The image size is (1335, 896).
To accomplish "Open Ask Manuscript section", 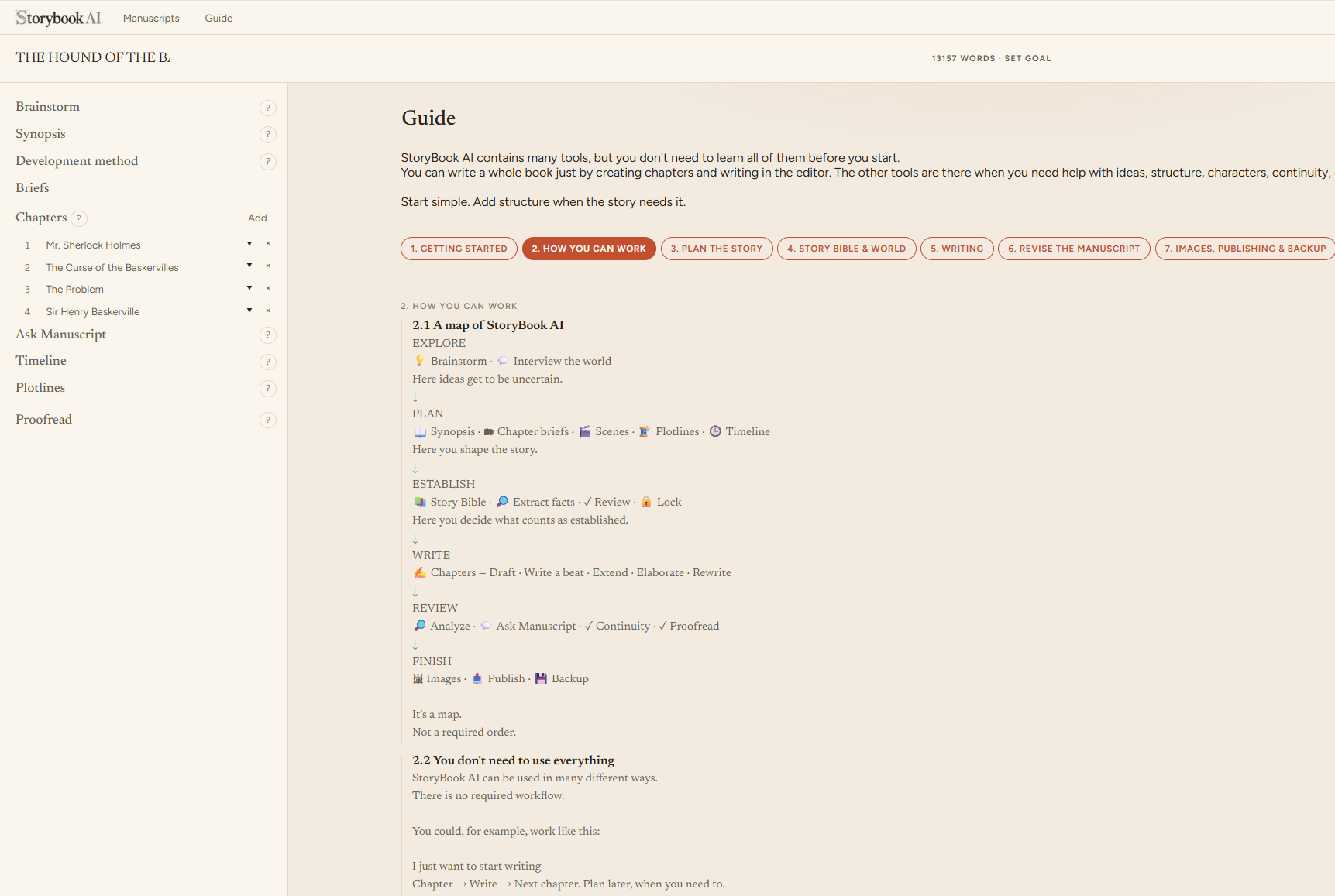I will pyautogui.click(x=61, y=335).
